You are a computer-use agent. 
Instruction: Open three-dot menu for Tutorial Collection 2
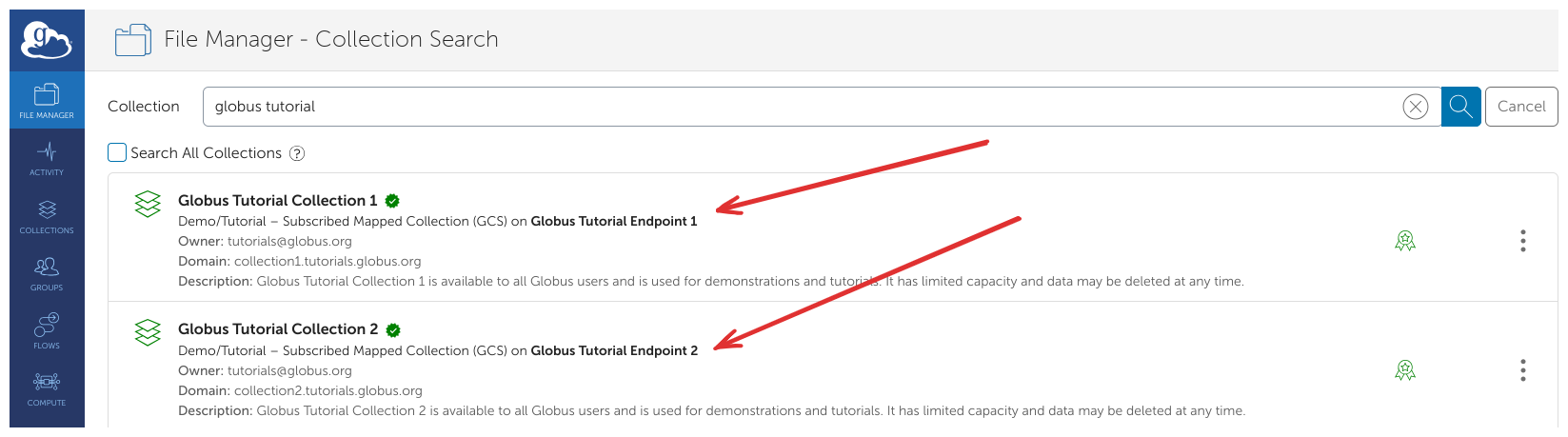pos(1522,370)
